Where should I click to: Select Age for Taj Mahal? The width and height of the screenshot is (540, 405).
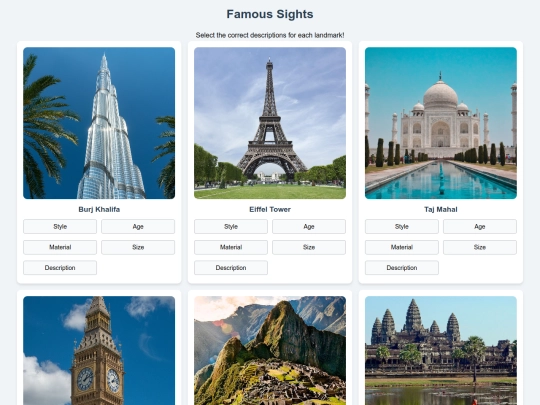point(480,227)
